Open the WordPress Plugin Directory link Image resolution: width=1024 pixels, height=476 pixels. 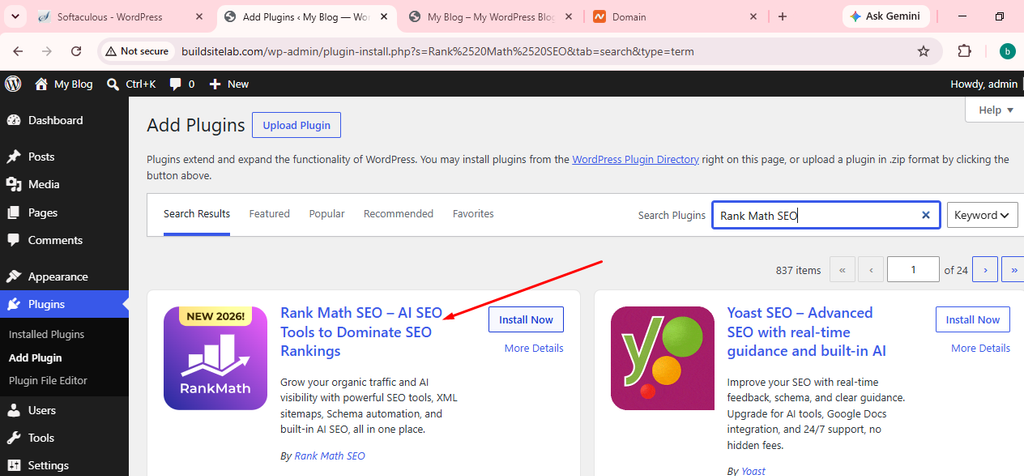pyautogui.click(x=635, y=159)
